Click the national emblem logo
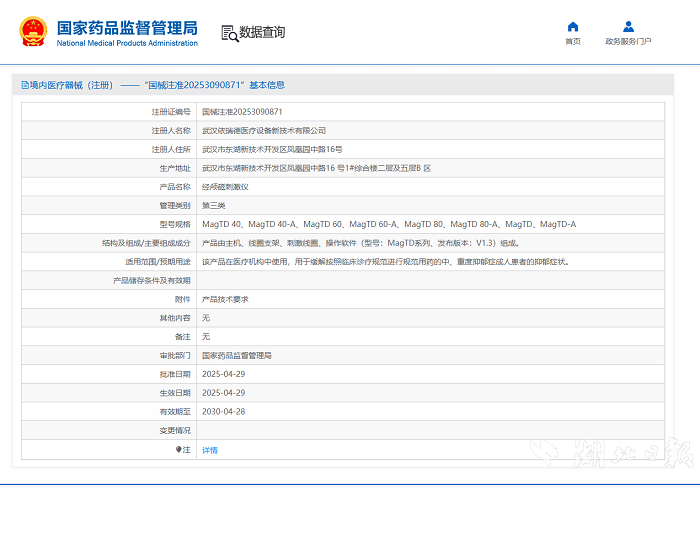The image size is (700, 545). pos(33,32)
